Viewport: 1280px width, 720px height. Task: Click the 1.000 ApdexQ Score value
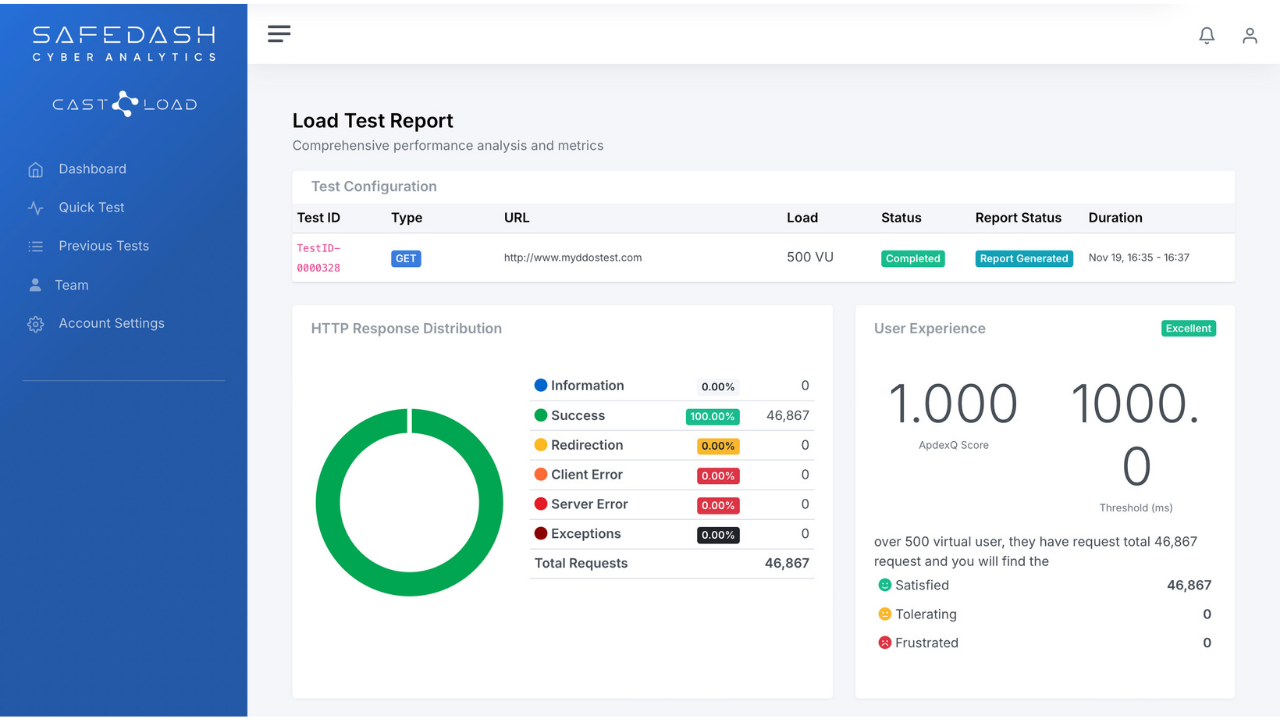pos(953,404)
